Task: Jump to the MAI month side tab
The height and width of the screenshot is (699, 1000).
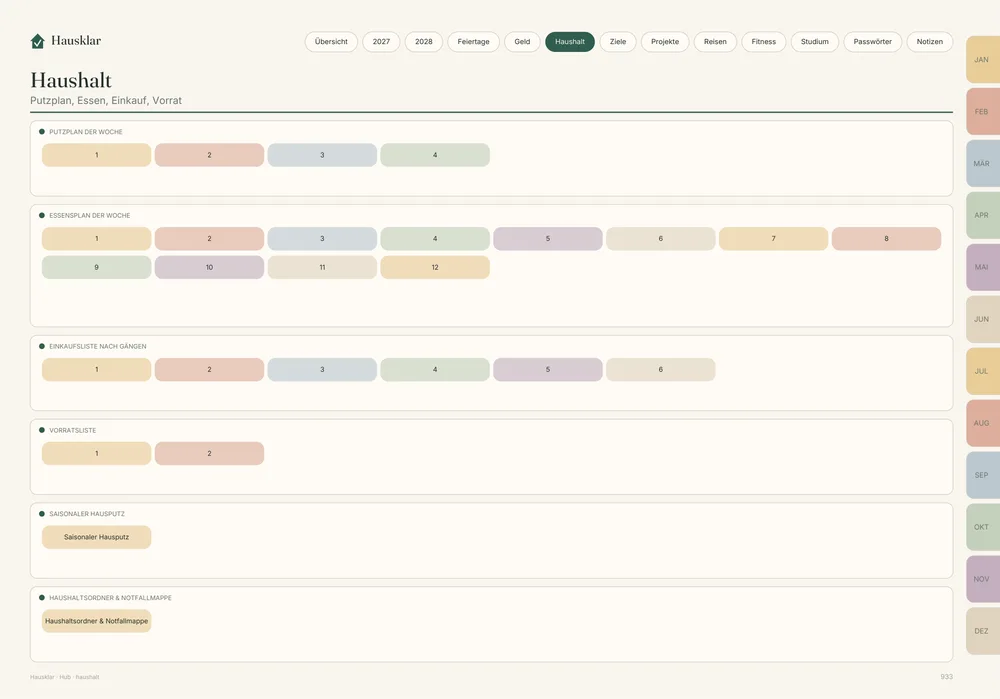Action: [x=983, y=267]
